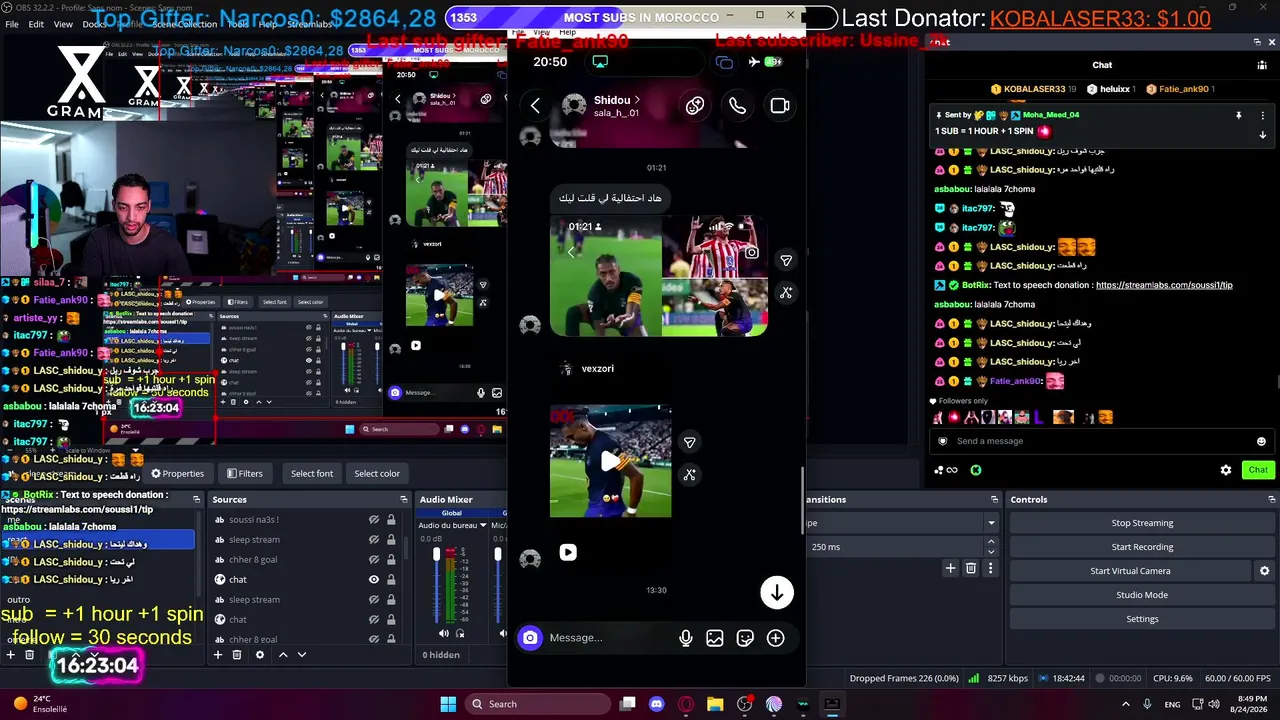Open the OBS Edit menu

pos(36,24)
